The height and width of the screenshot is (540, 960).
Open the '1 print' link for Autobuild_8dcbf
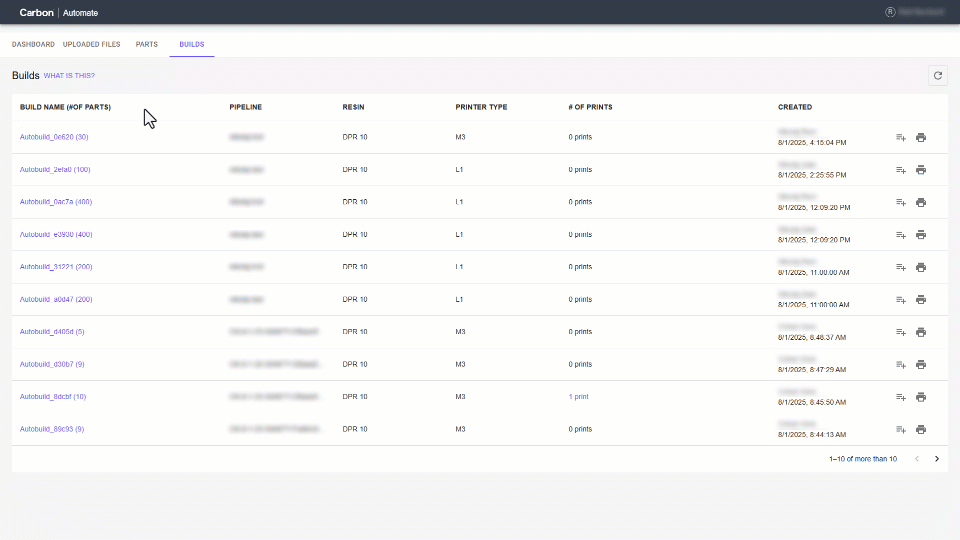(579, 397)
